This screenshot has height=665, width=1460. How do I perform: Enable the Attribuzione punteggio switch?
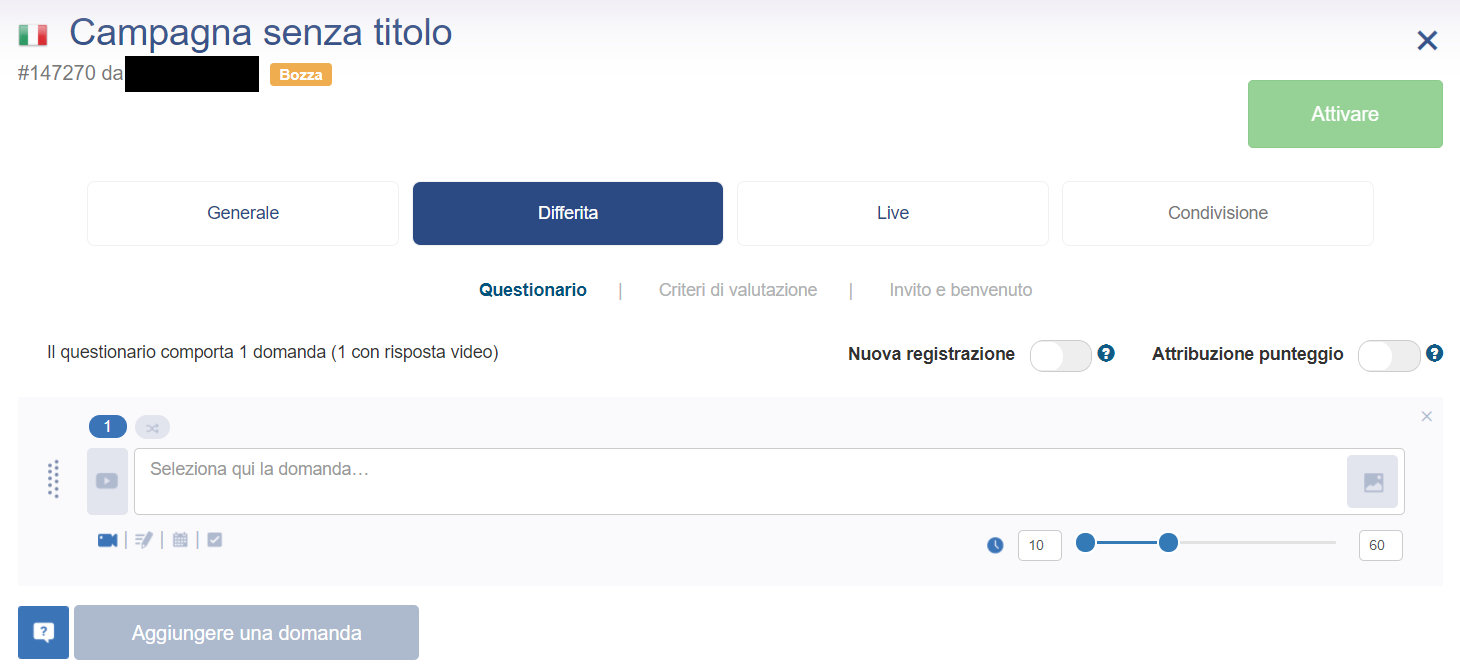point(1389,355)
